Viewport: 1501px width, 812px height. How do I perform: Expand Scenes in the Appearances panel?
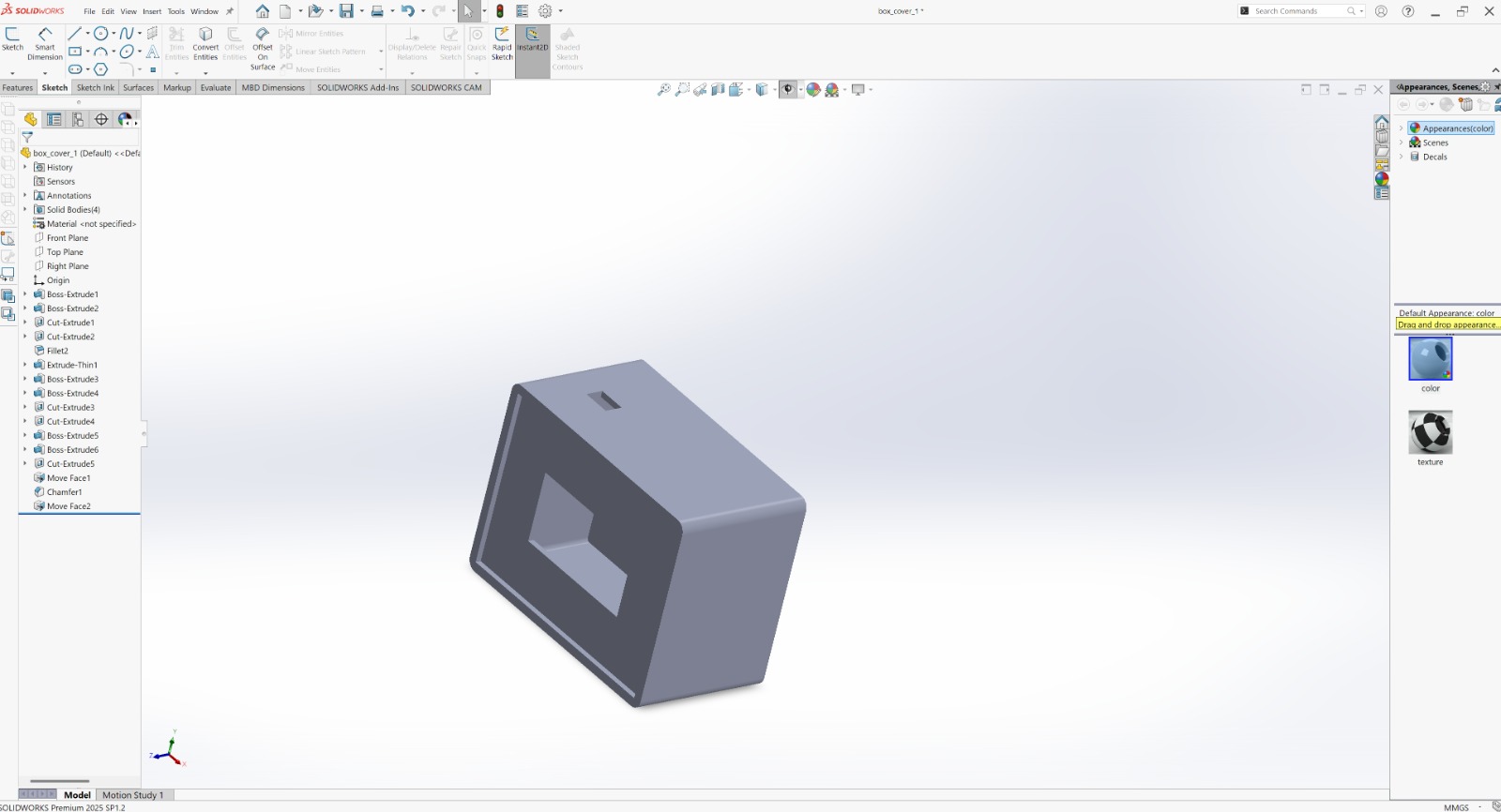(x=1402, y=143)
